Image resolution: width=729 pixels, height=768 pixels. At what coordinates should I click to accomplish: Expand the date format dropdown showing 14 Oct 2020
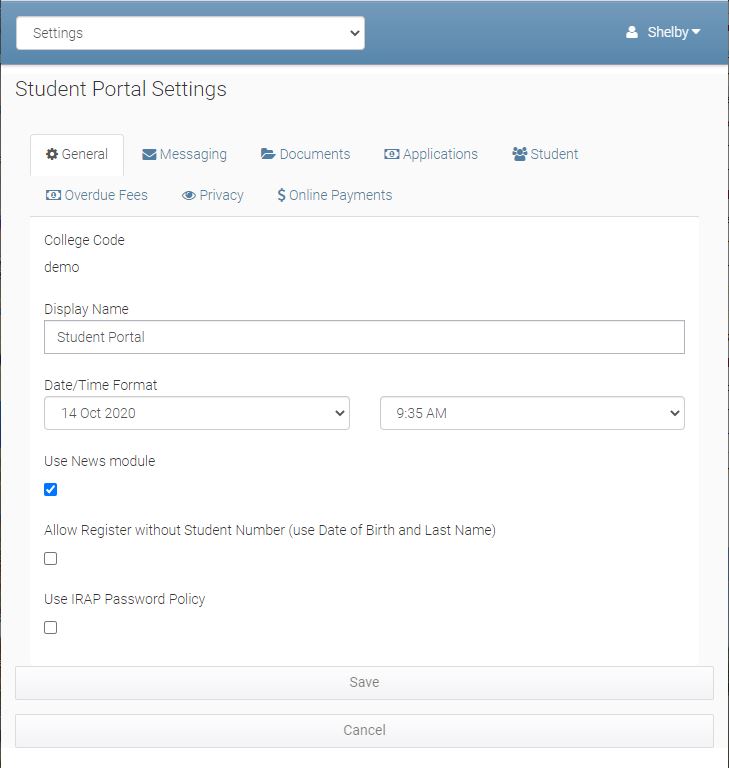coord(197,413)
